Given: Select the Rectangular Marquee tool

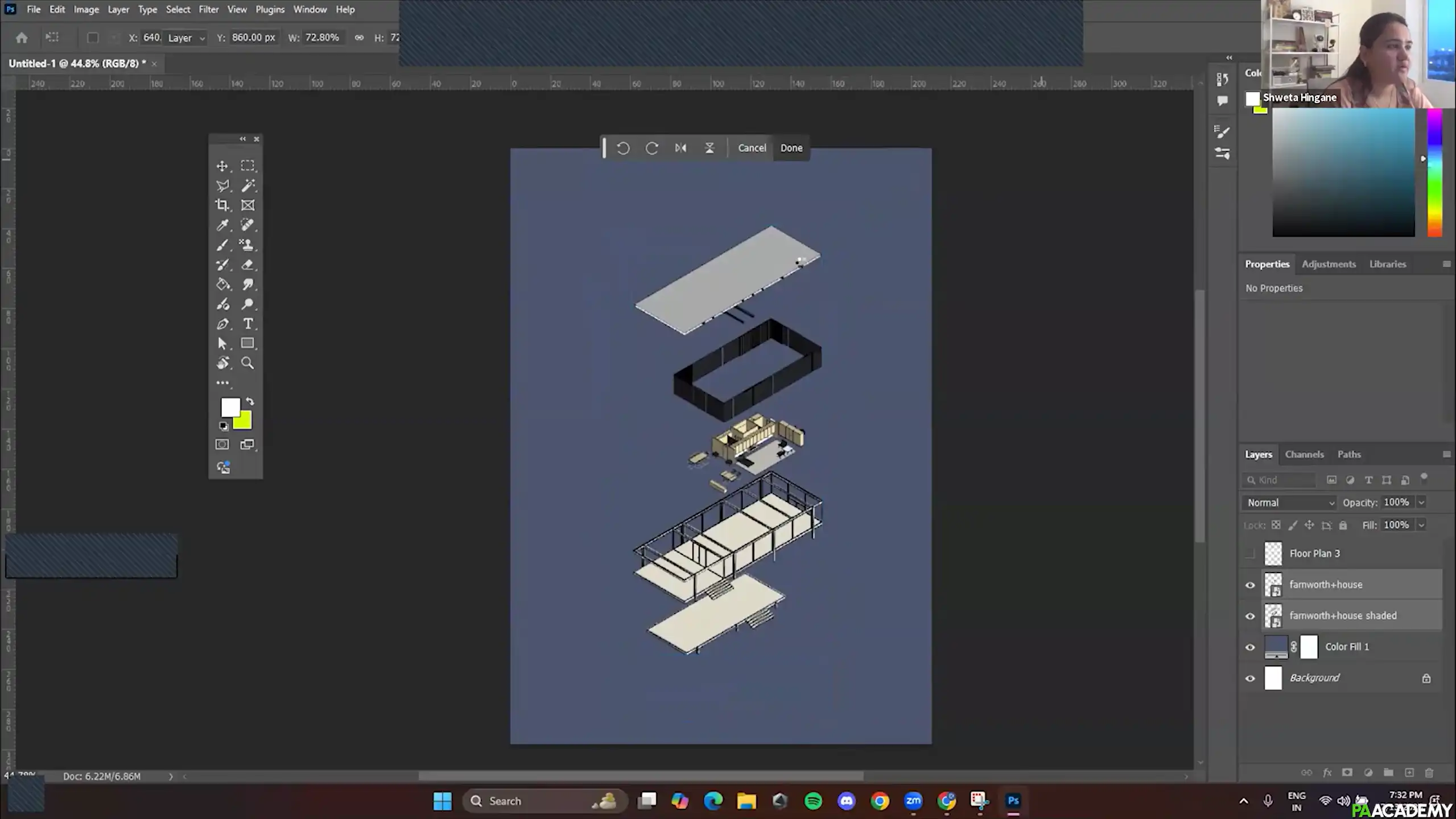Looking at the screenshot, I should pyautogui.click(x=248, y=166).
